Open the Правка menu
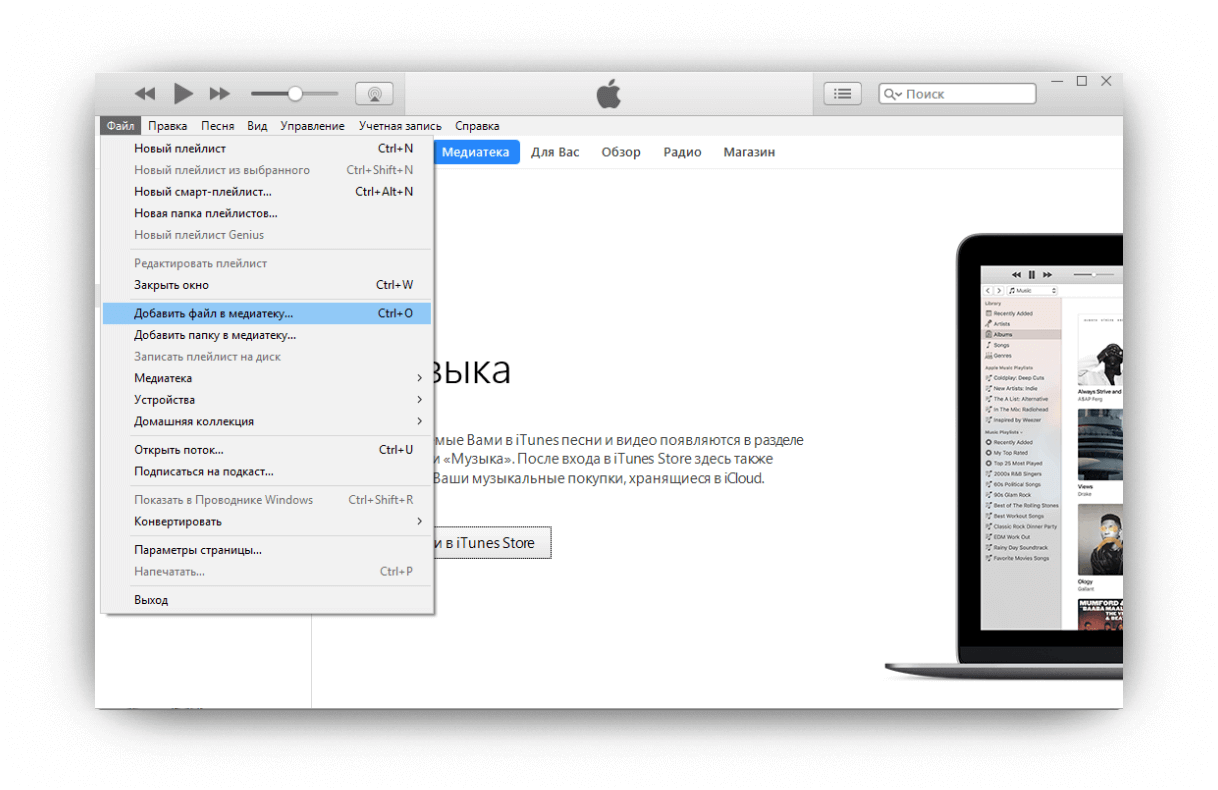 168,126
